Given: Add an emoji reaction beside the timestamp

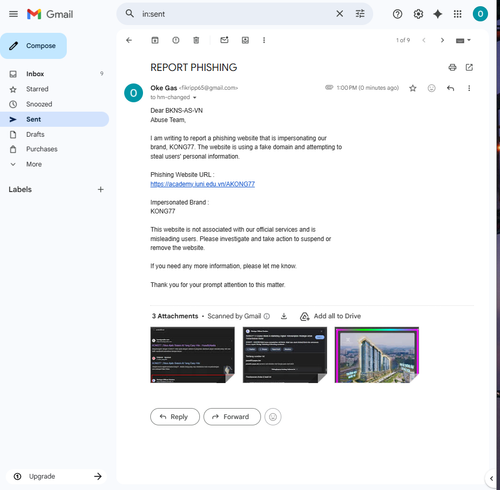Looking at the screenshot, I should pyautogui.click(x=432, y=88).
